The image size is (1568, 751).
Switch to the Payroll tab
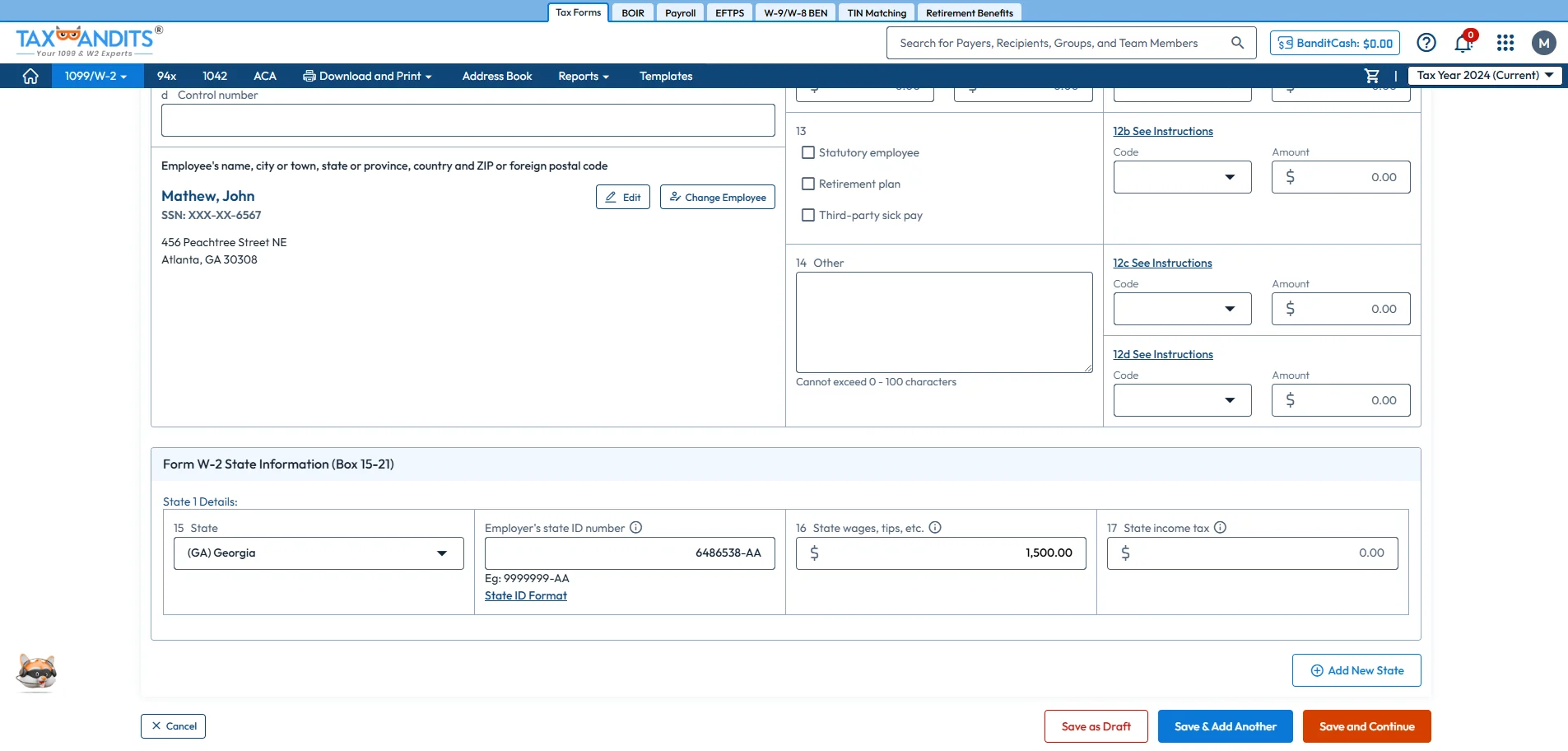[681, 12]
